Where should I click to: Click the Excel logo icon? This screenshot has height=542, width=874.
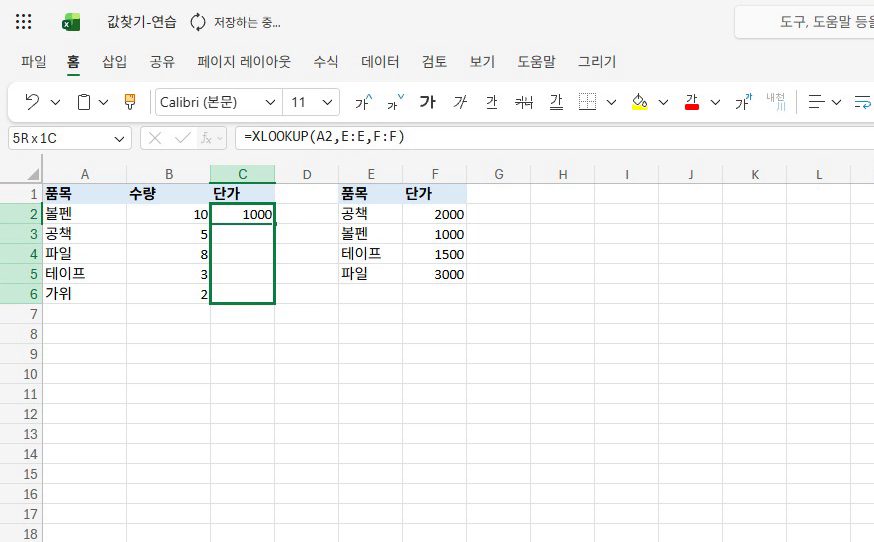click(71, 22)
